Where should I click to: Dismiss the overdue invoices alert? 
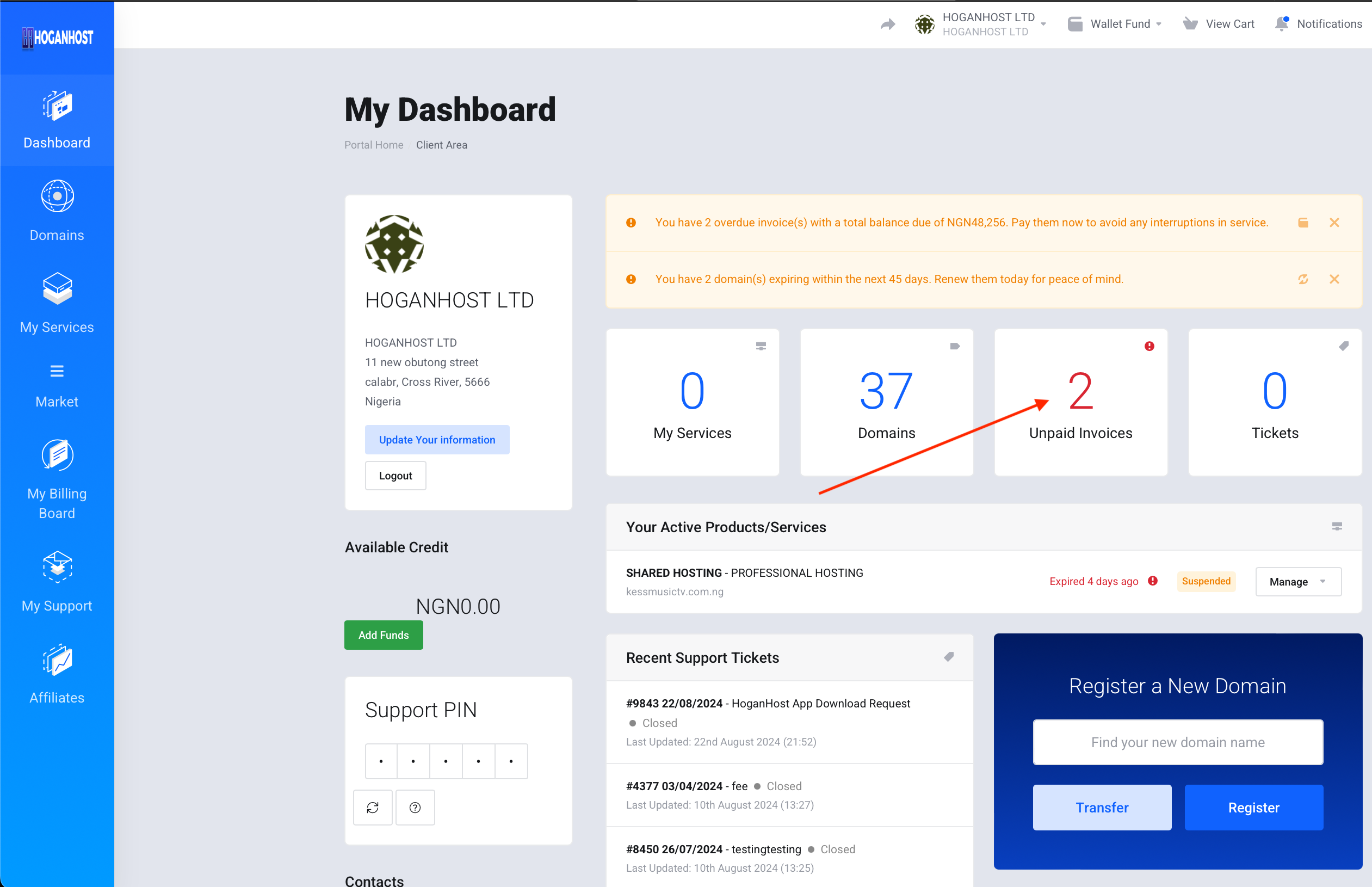[1333, 223]
